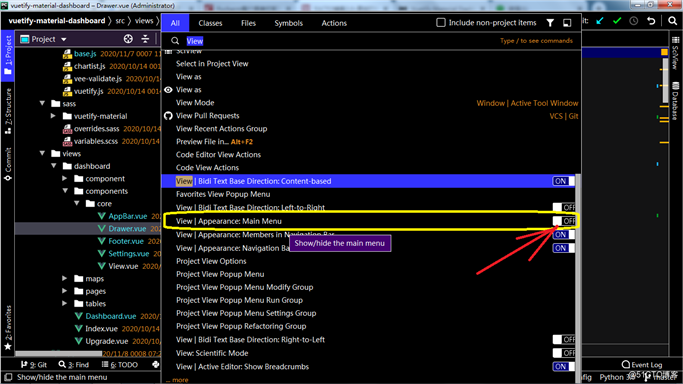Click vuetify-material-dashboard breadcrumb
This screenshot has width=683, height=384.
pos(57,21)
